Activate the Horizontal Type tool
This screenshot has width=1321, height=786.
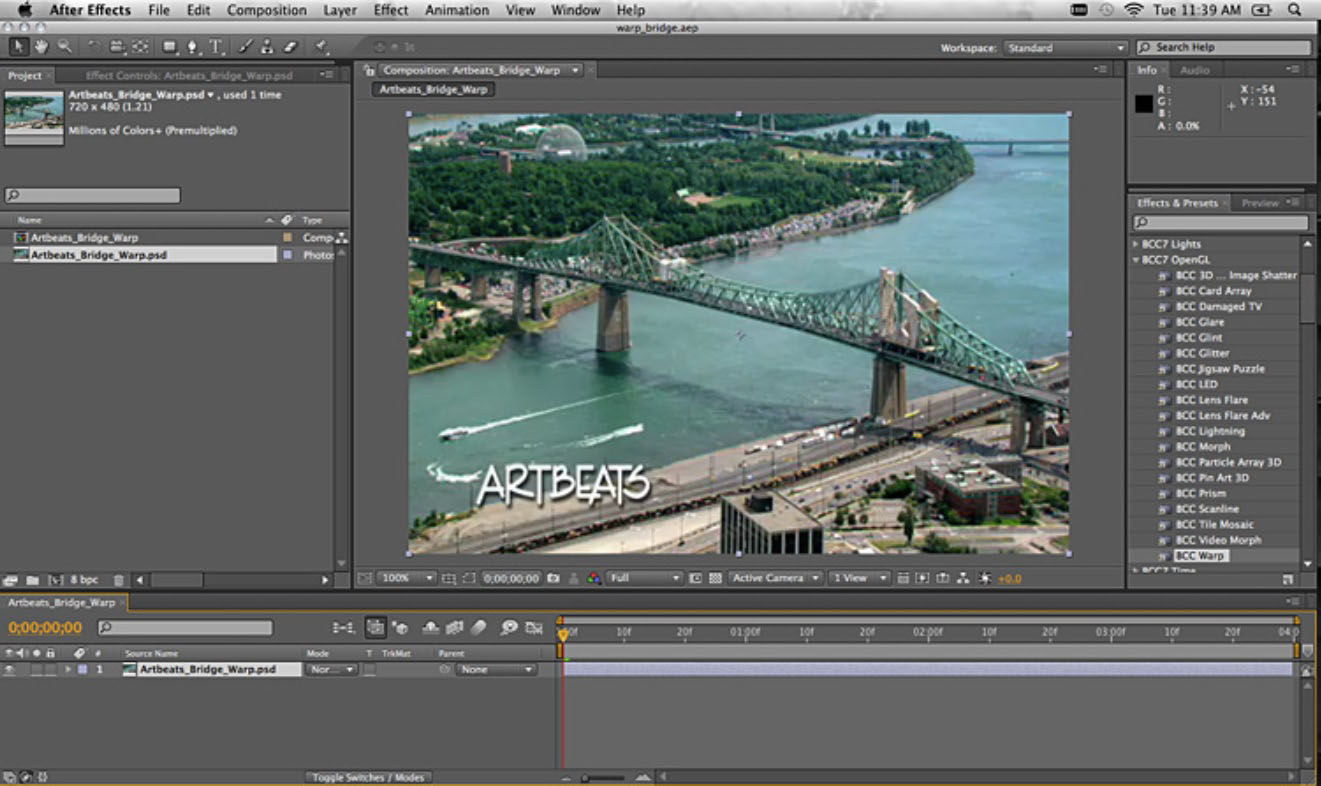[x=216, y=47]
